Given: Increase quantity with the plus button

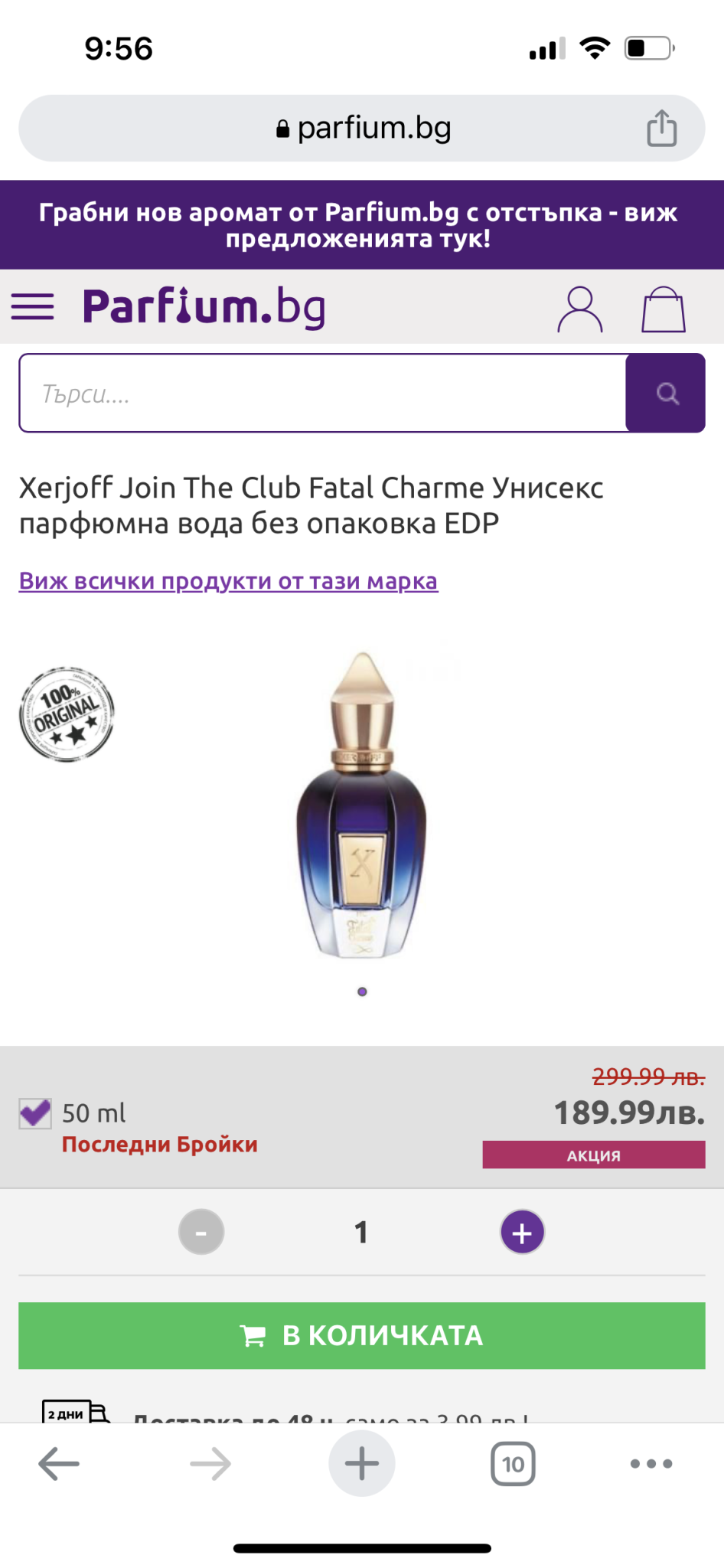Looking at the screenshot, I should pos(522,1232).
